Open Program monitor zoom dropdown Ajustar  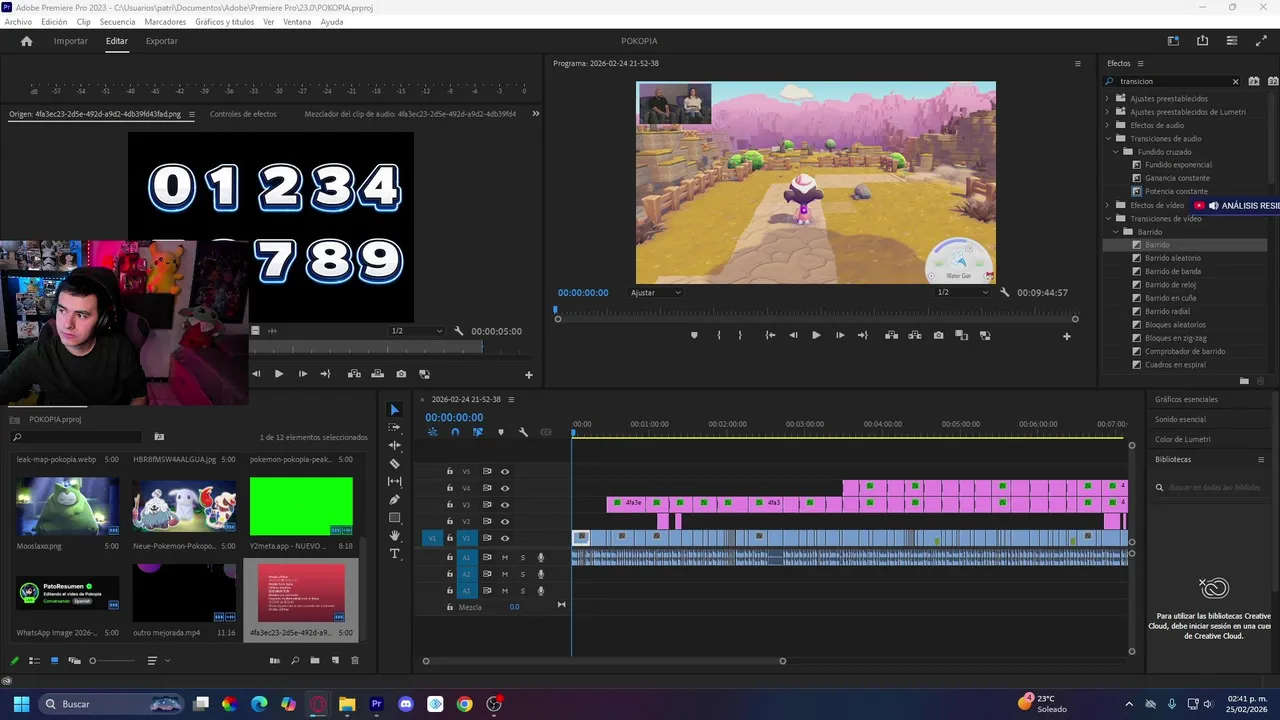click(x=656, y=292)
